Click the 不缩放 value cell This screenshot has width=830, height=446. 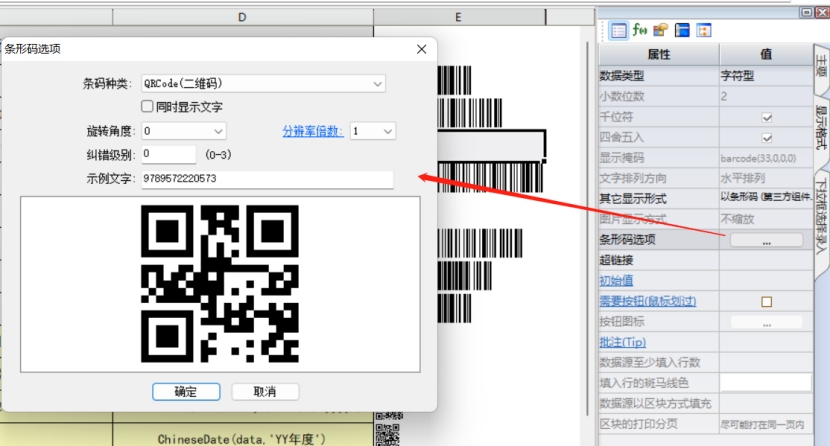tap(766, 219)
